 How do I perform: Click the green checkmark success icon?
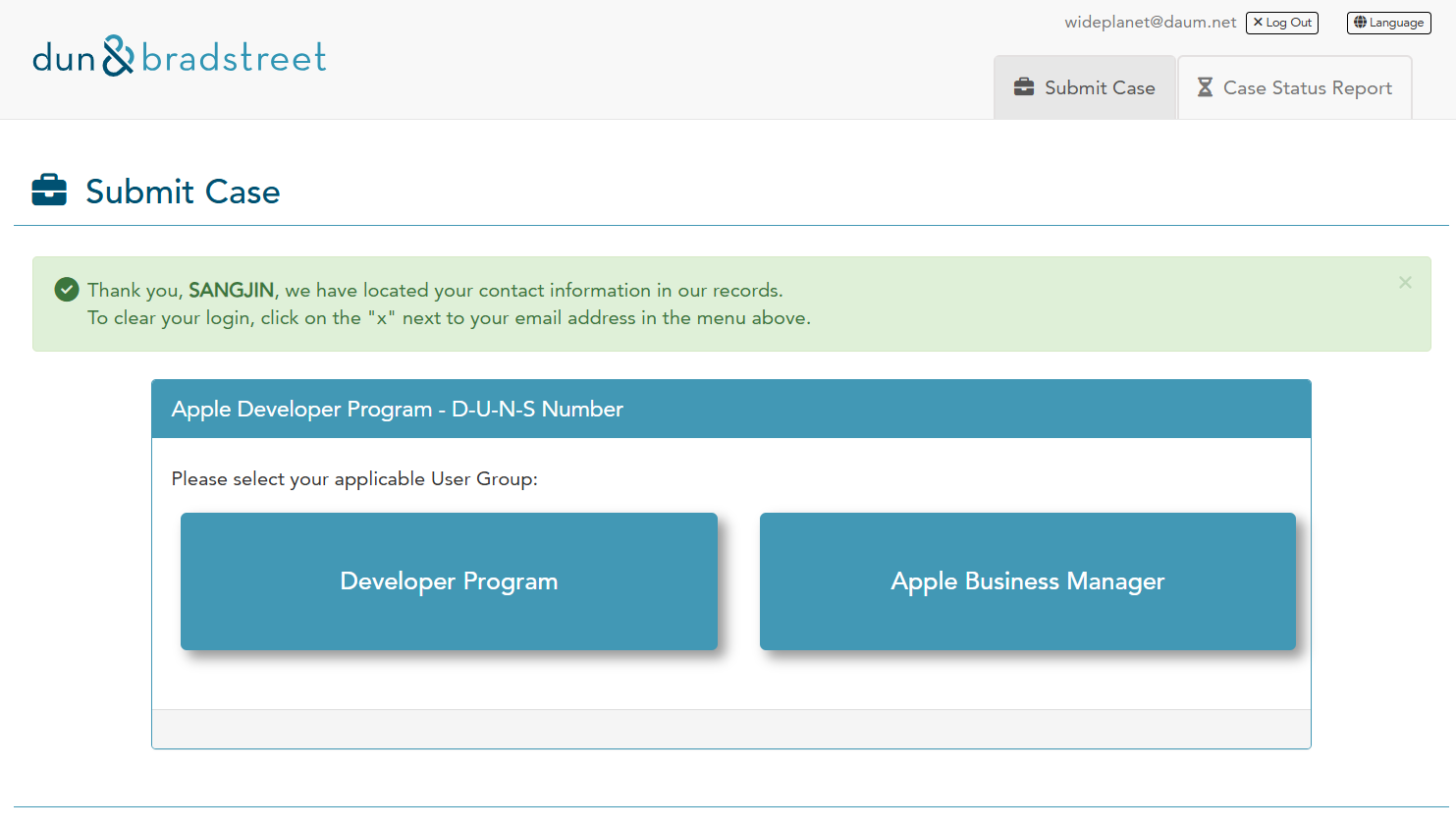click(x=67, y=289)
